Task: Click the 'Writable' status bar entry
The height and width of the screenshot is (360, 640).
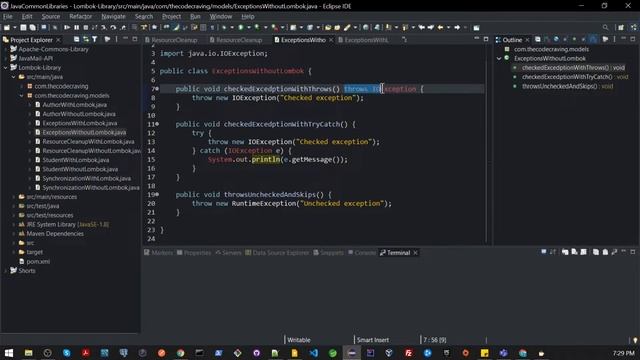Action: coord(299,340)
